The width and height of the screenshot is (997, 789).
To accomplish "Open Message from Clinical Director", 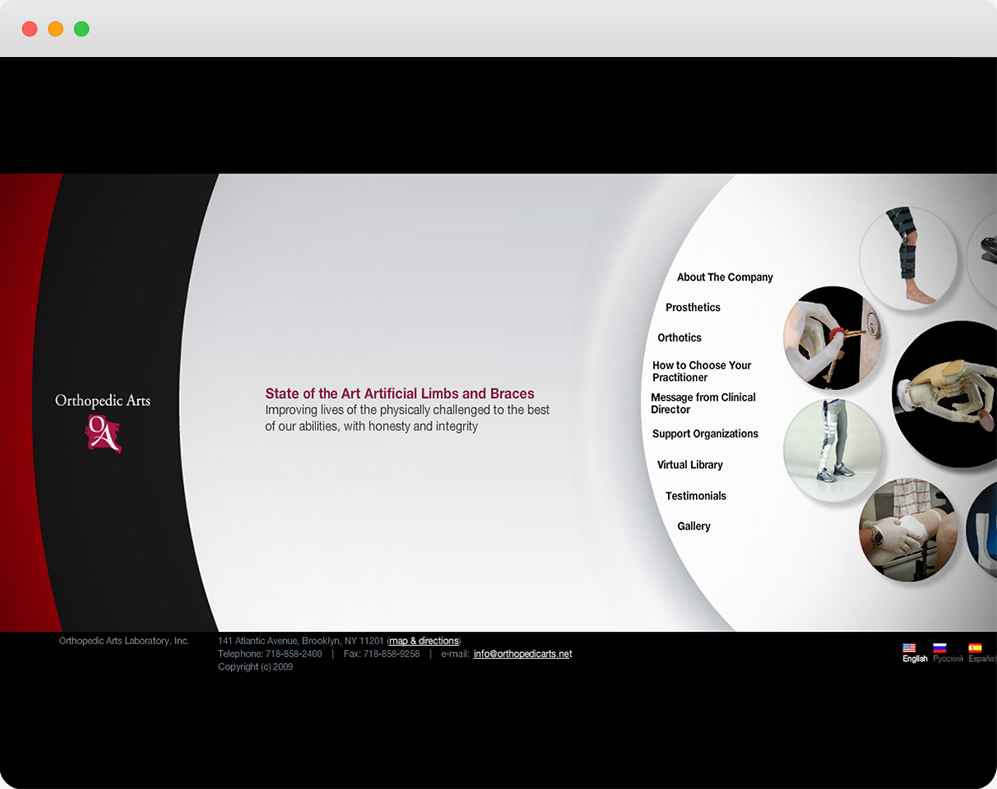I will pos(703,403).
